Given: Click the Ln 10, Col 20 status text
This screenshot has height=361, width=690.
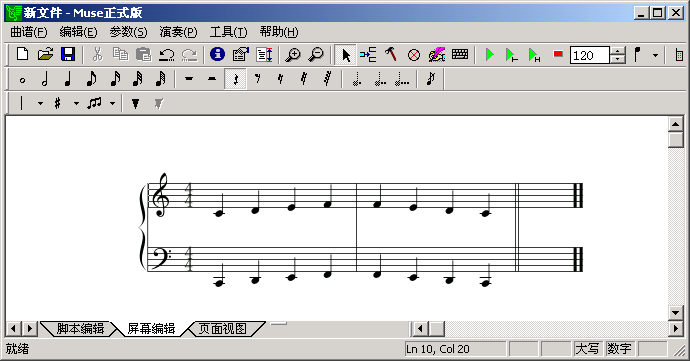Looking at the screenshot, I should point(437,349).
